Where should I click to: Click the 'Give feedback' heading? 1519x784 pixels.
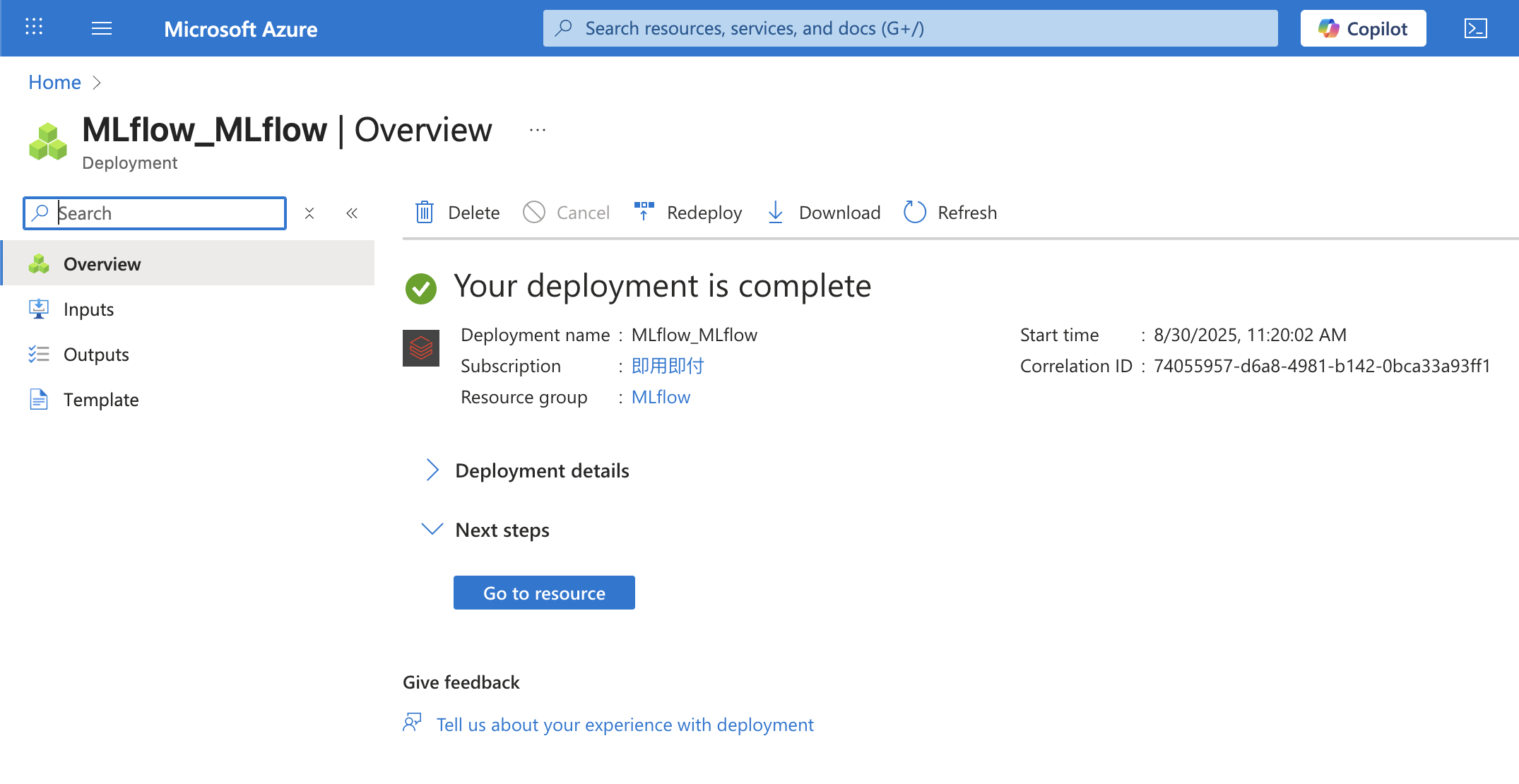click(461, 682)
